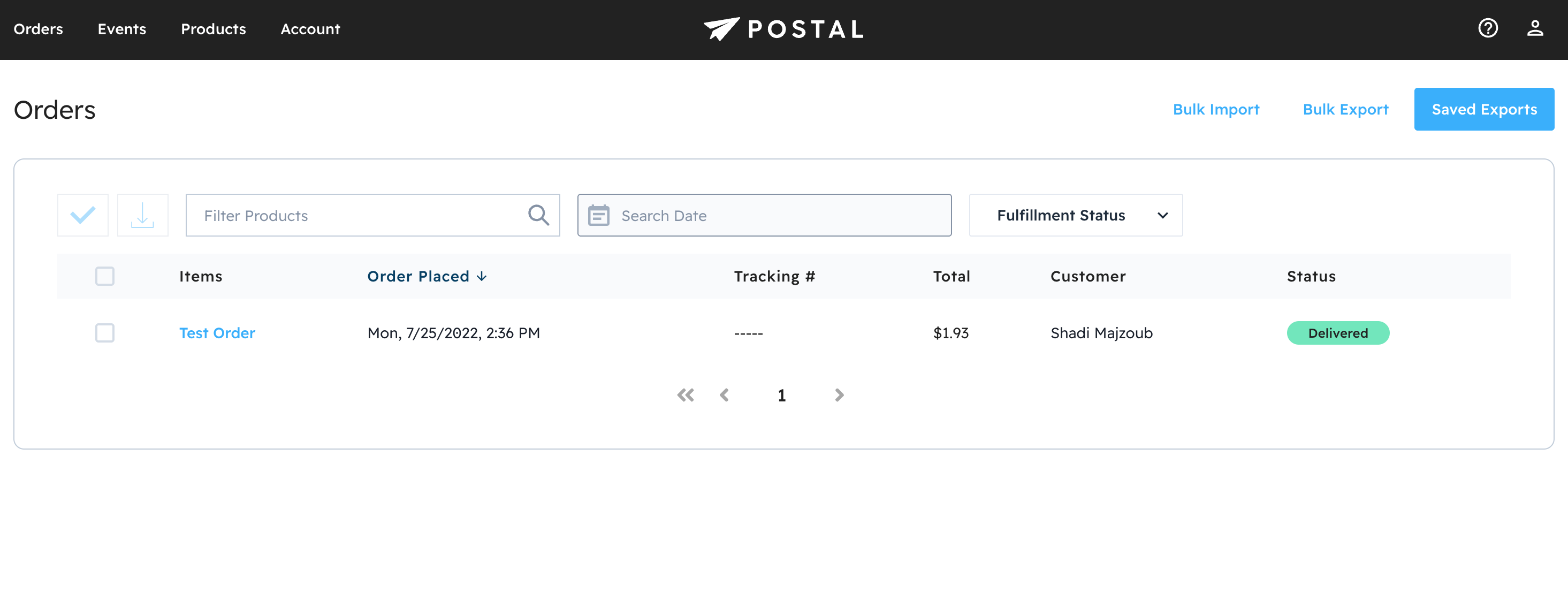Image resolution: width=1568 pixels, height=608 pixels.
Task: Open the Test Order link
Action: coord(217,333)
